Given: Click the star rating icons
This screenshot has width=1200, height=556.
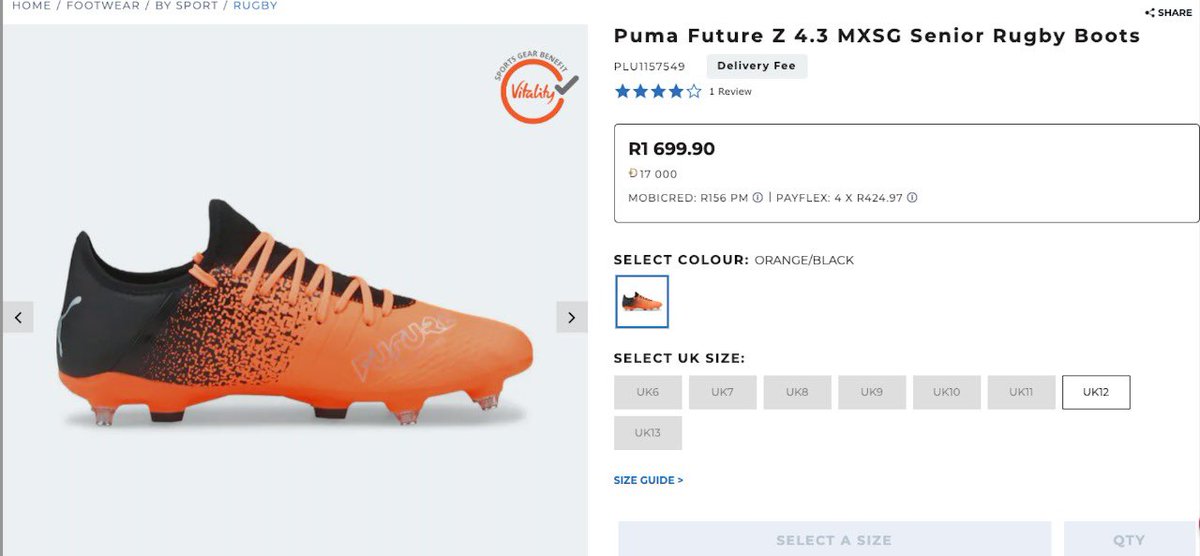Looking at the screenshot, I should point(658,91).
